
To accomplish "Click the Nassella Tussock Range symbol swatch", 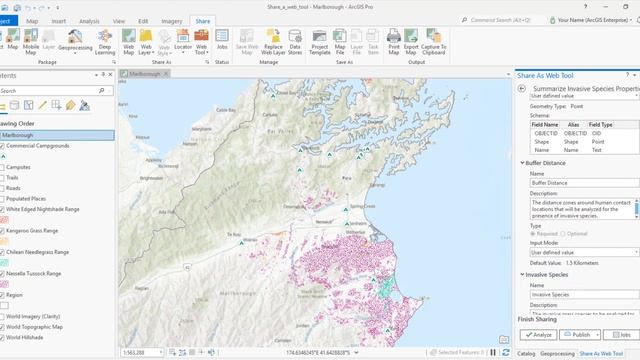I will [x=4, y=284].
